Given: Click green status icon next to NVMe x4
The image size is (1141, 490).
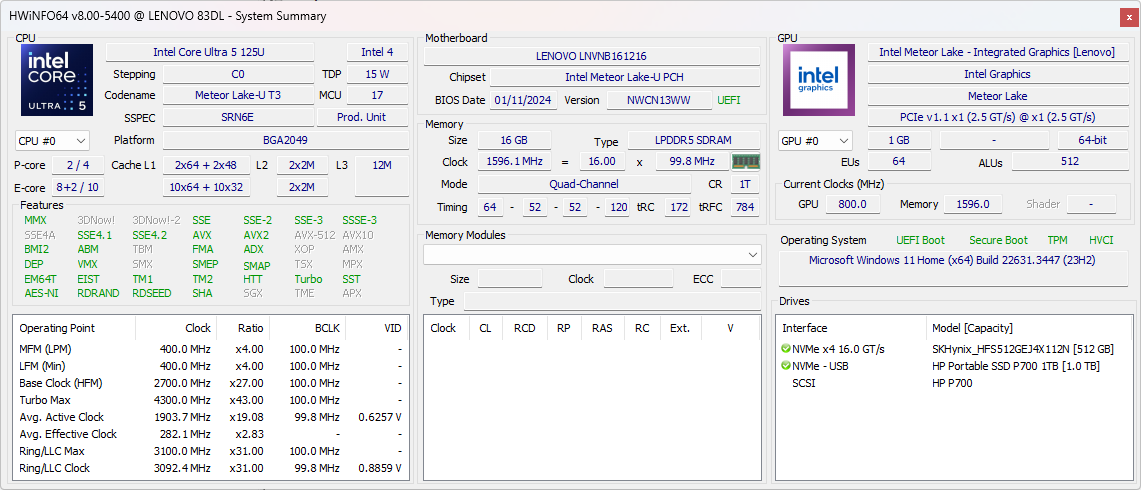Looking at the screenshot, I should (x=786, y=349).
